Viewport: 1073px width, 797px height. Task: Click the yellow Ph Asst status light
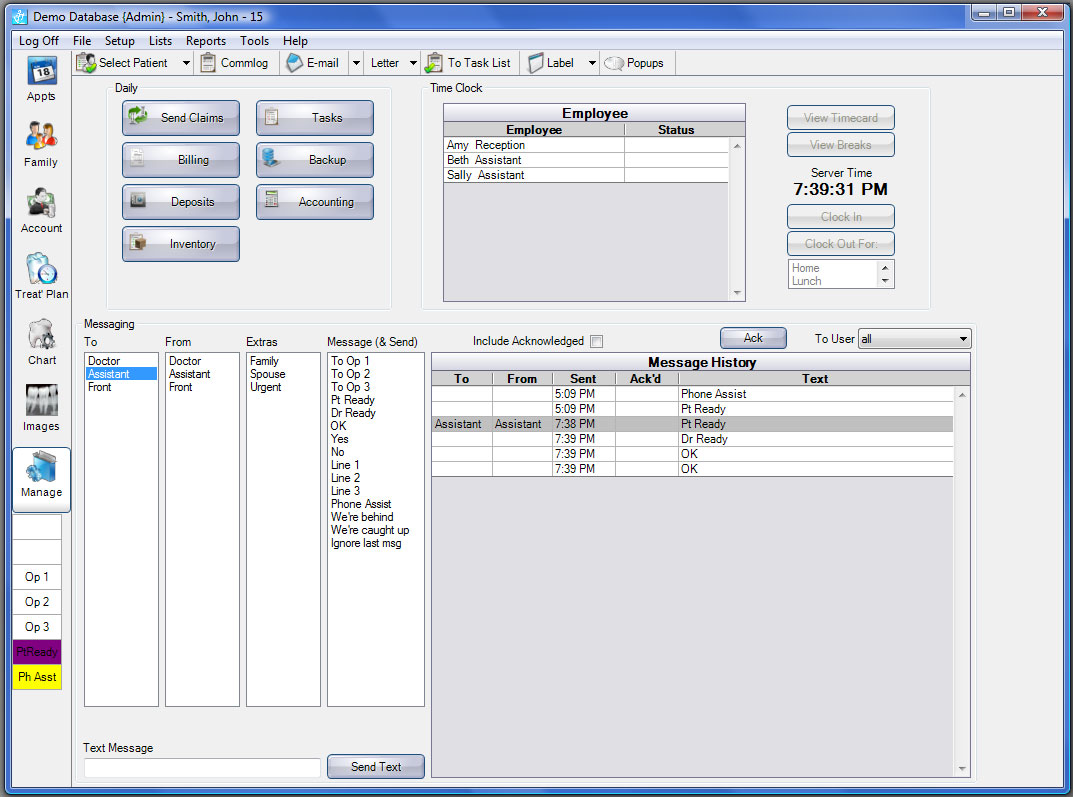37,677
